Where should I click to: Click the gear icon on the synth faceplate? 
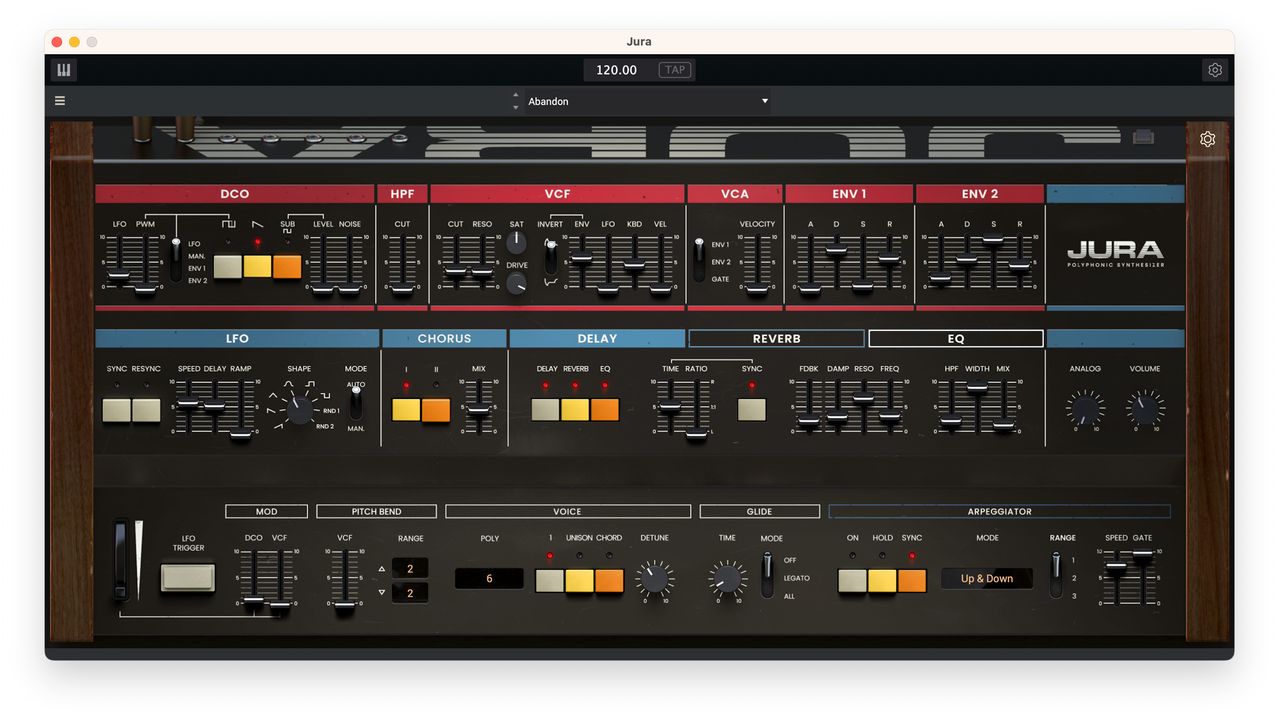tap(1207, 139)
